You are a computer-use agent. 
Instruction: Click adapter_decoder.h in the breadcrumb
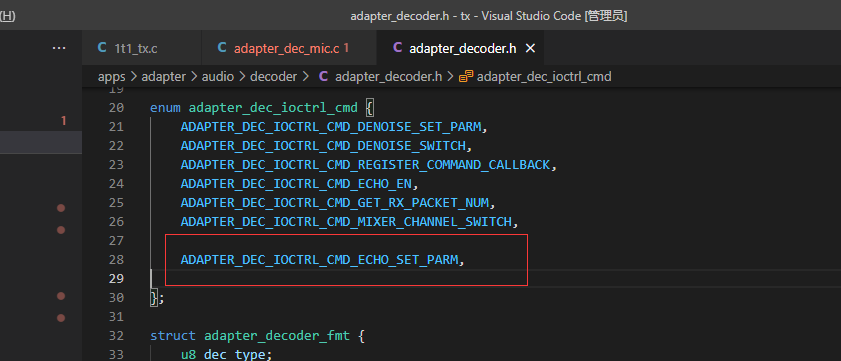[389, 77]
